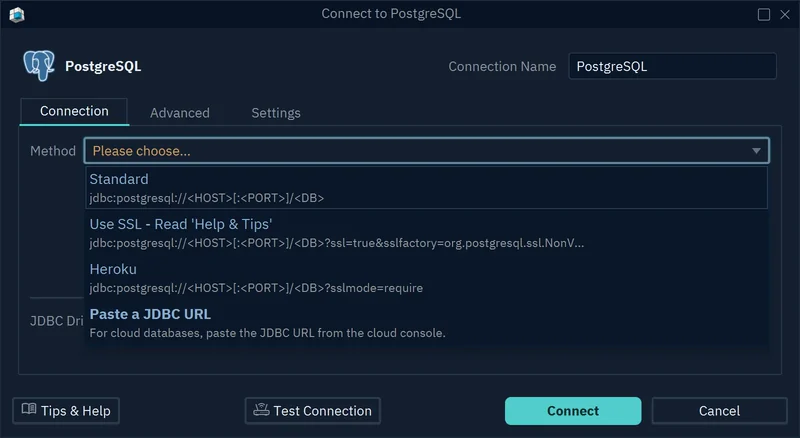Click the 'Method' label
This screenshot has width=800, height=438.
(53, 151)
